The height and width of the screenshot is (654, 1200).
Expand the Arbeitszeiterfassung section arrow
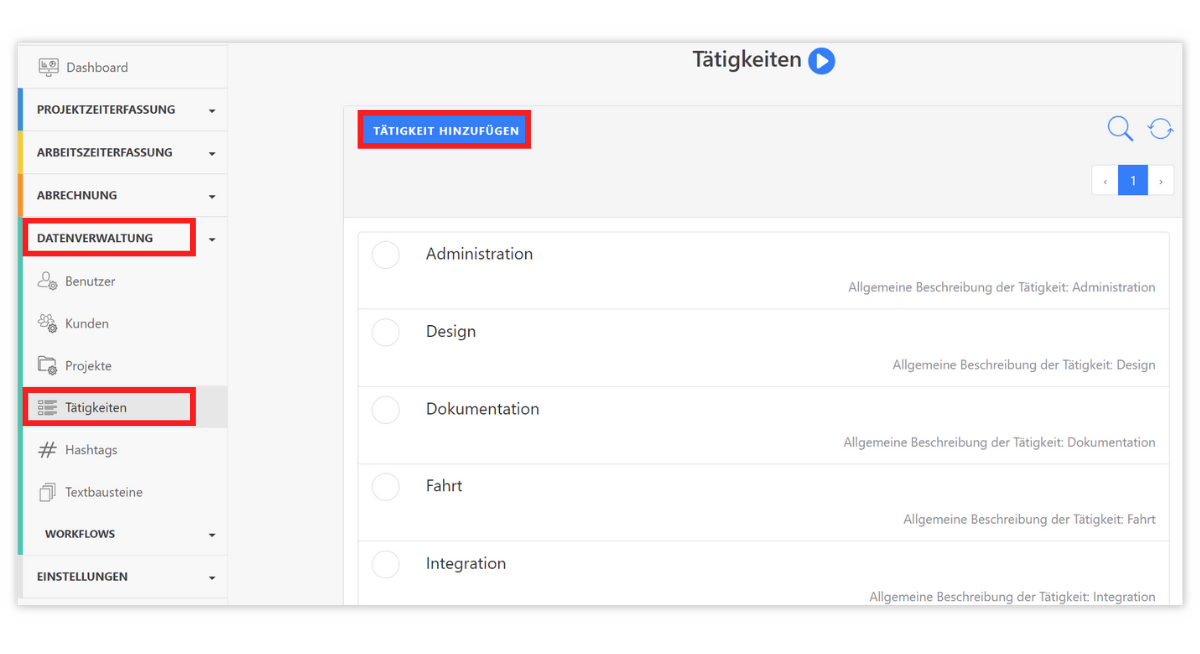(x=212, y=154)
